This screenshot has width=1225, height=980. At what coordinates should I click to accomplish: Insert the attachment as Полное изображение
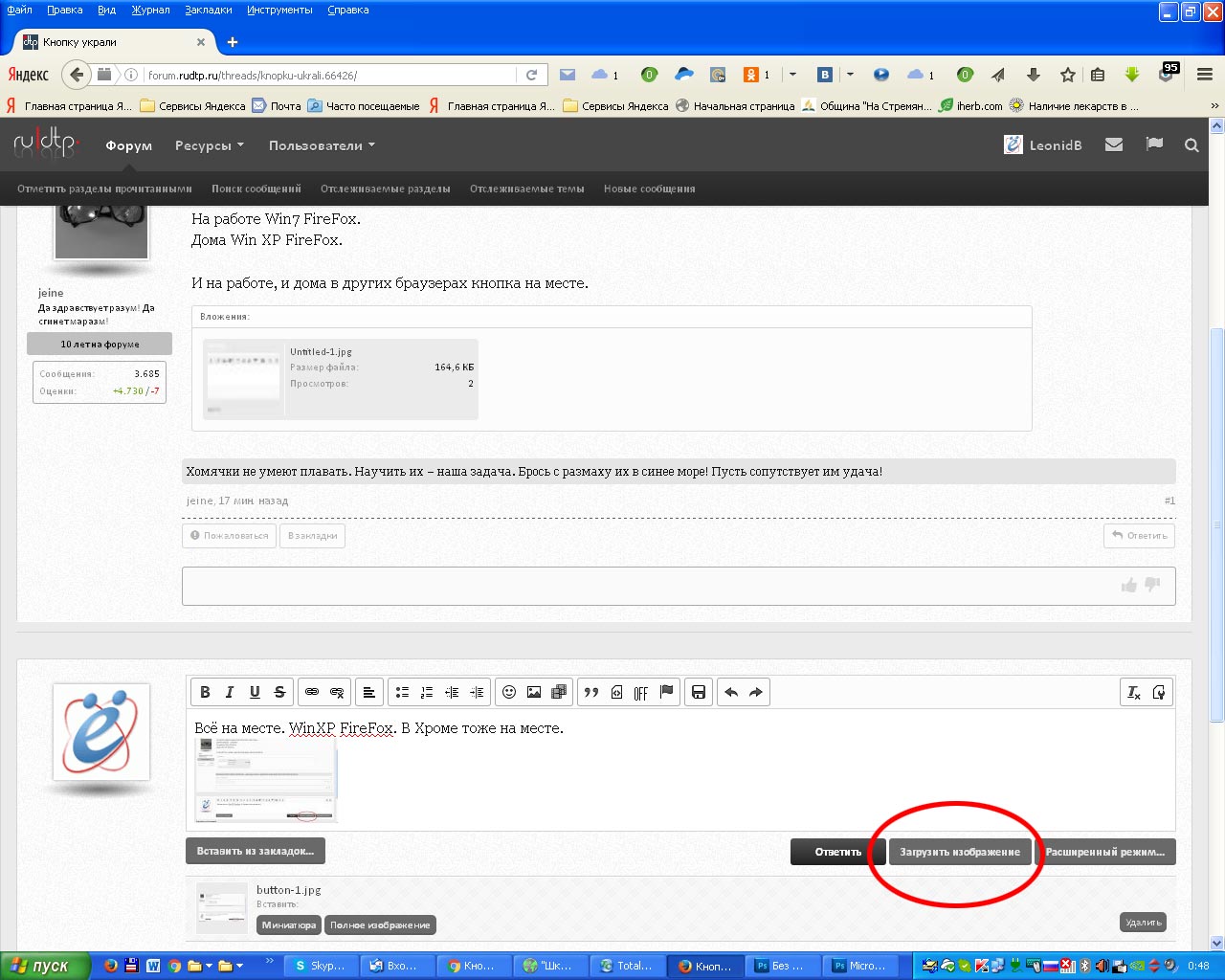click(x=380, y=925)
